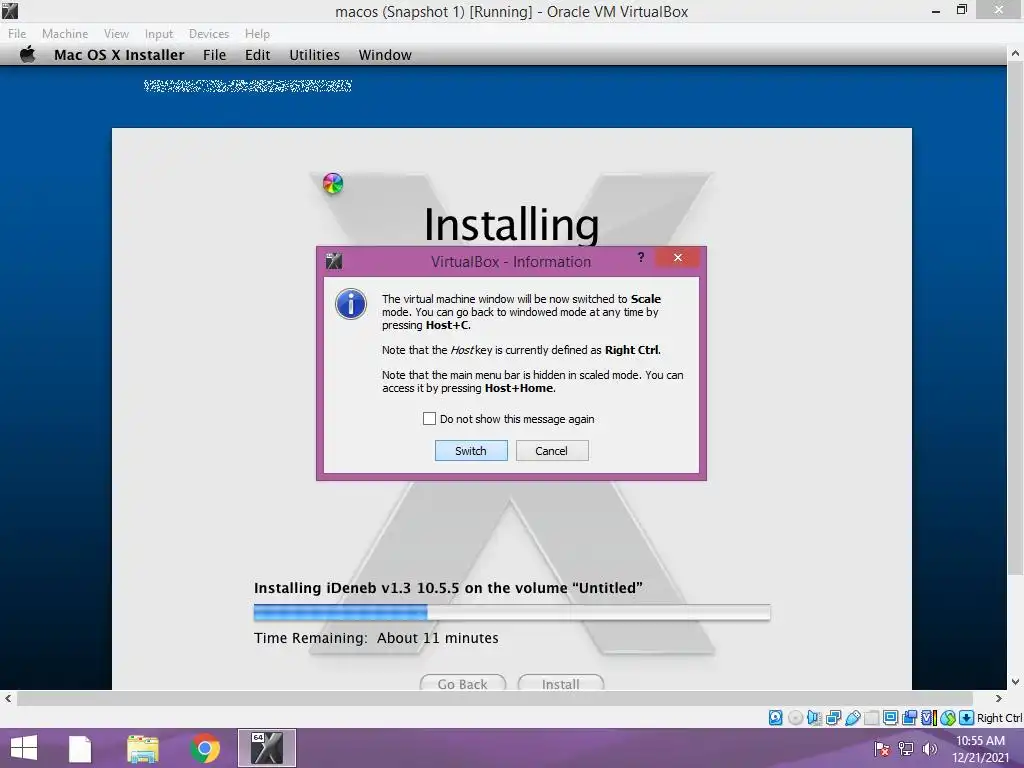
Task: Click the optical disk status icon
Action: [795, 718]
